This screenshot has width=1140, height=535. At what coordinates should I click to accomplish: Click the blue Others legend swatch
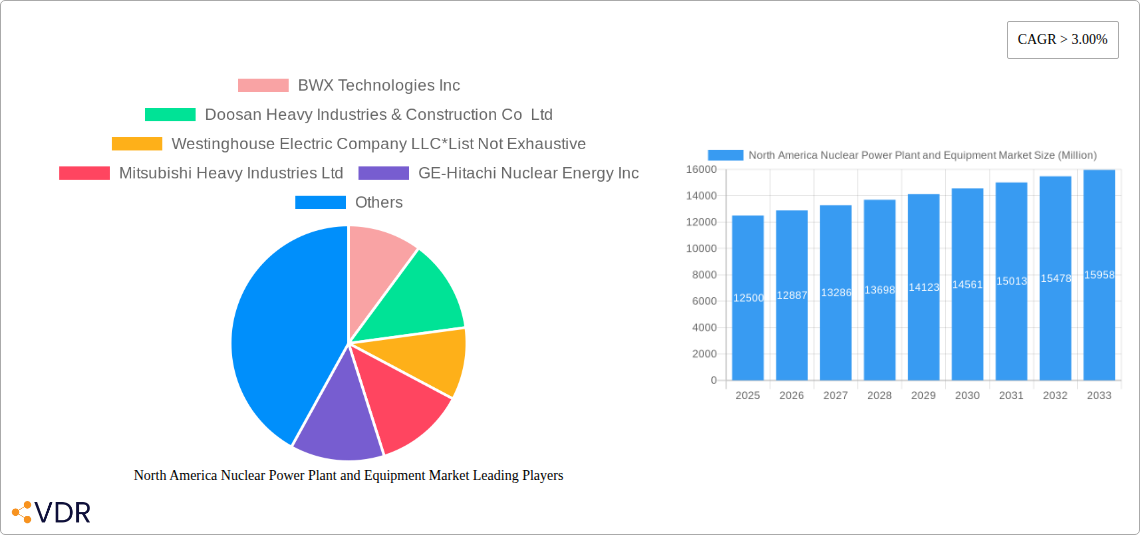[x=320, y=202]
